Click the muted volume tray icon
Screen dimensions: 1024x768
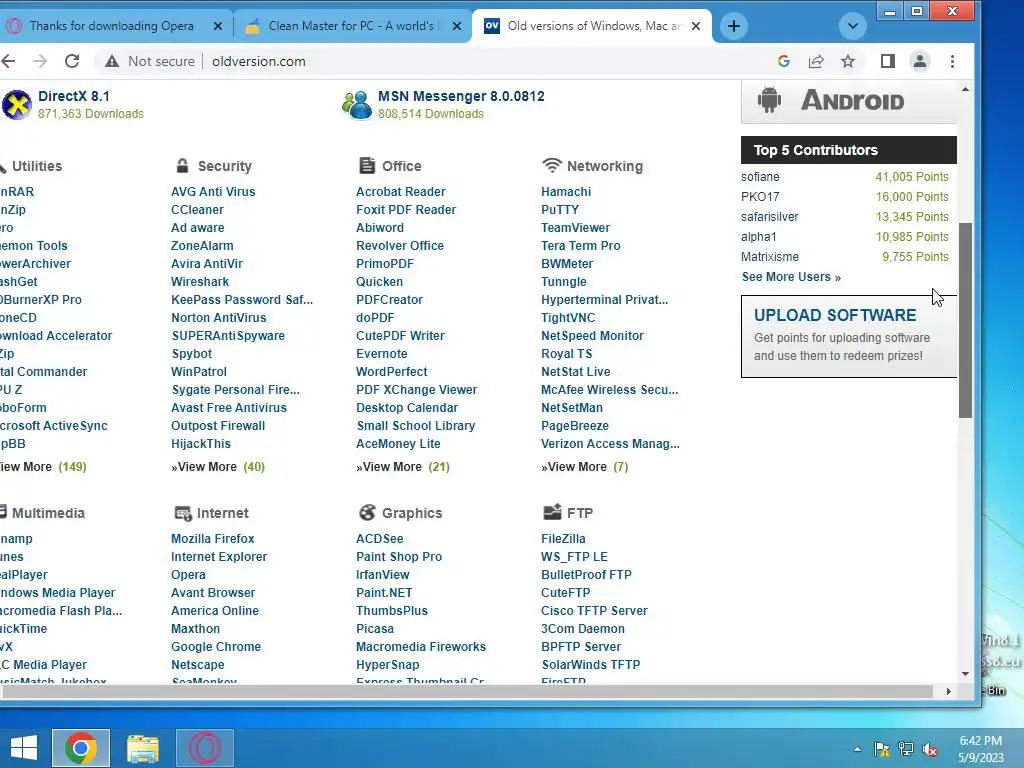coord(930,749)
